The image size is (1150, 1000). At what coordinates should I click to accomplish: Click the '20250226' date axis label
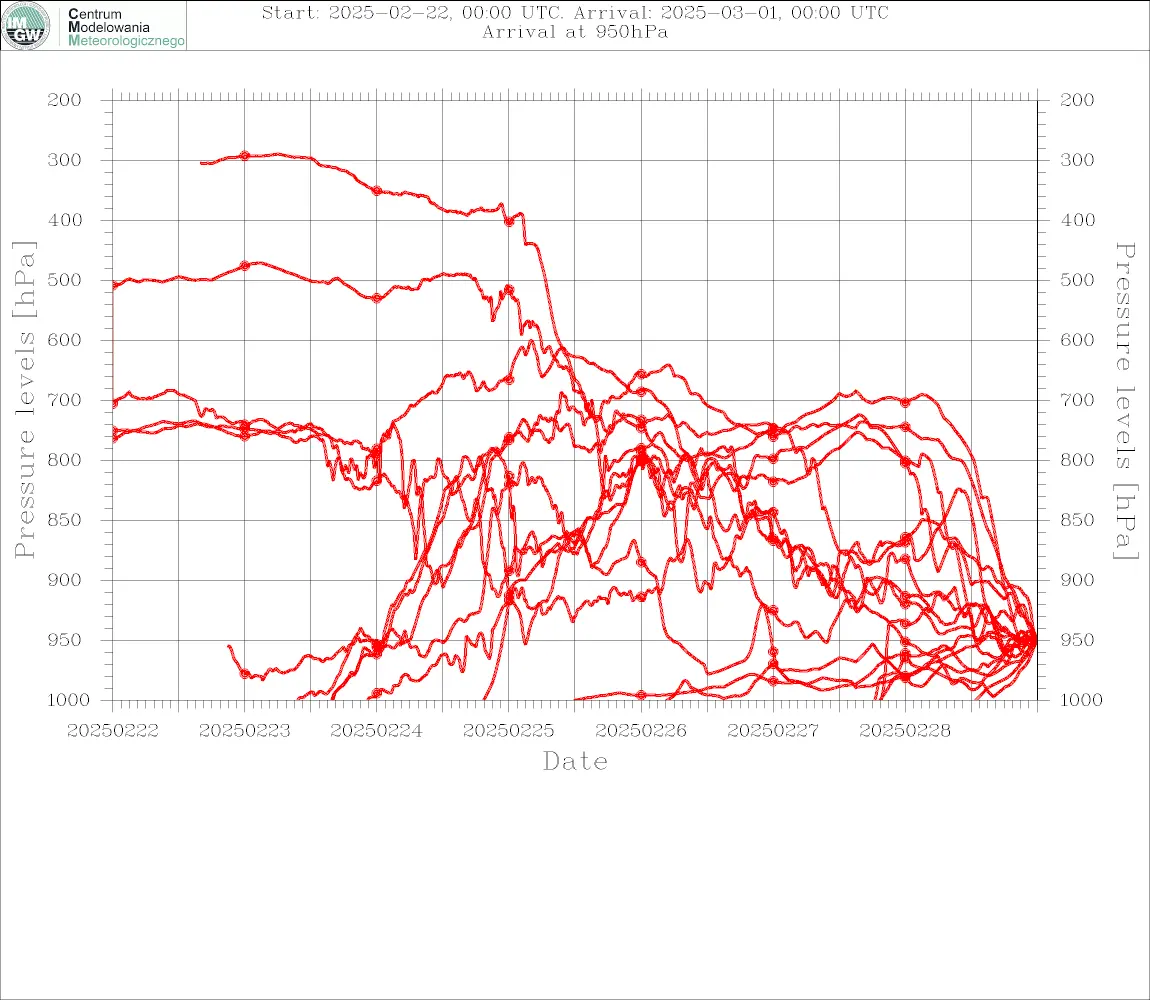[641, 731]
